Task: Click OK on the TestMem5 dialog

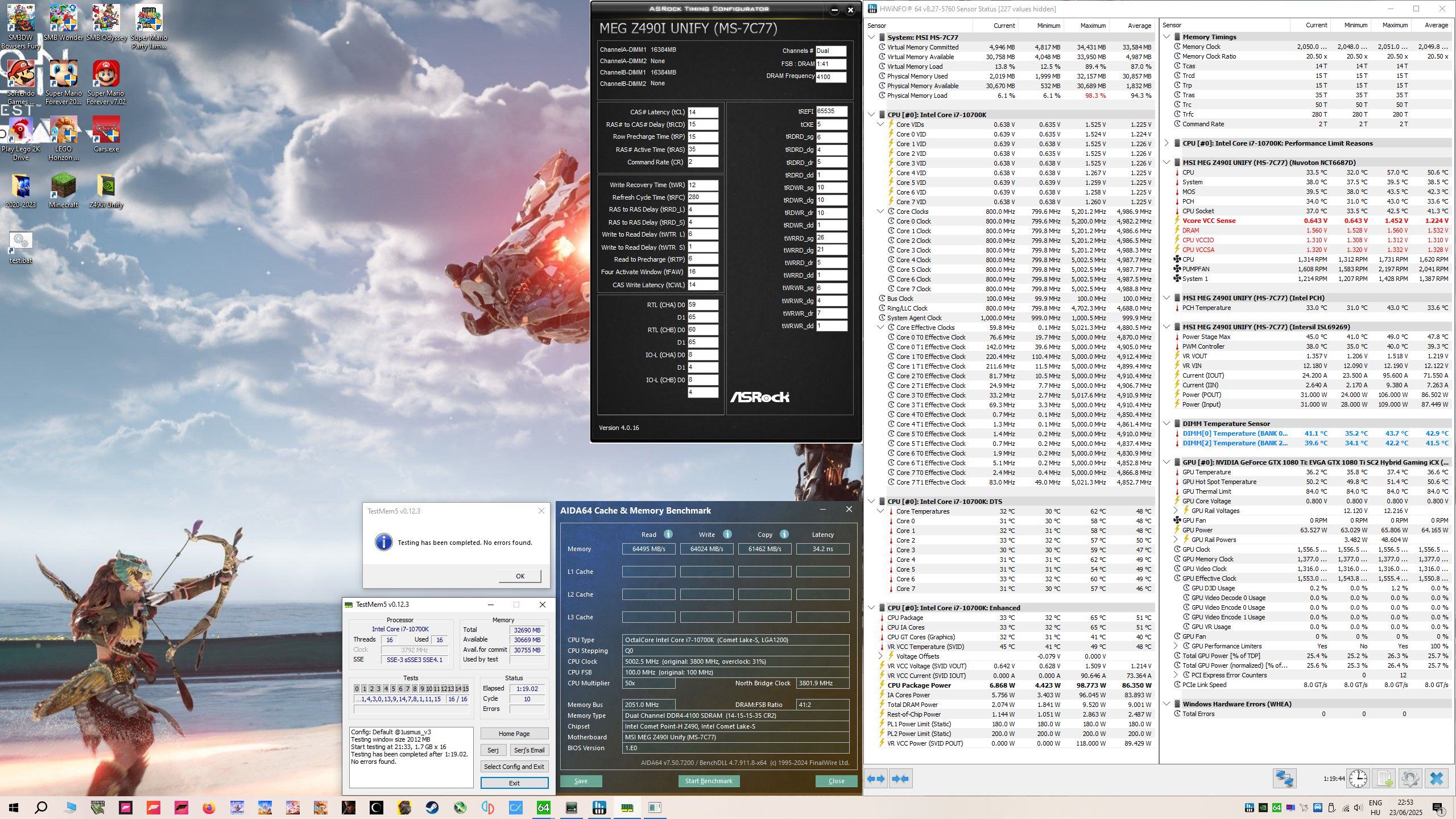Action: click(519, 576)
